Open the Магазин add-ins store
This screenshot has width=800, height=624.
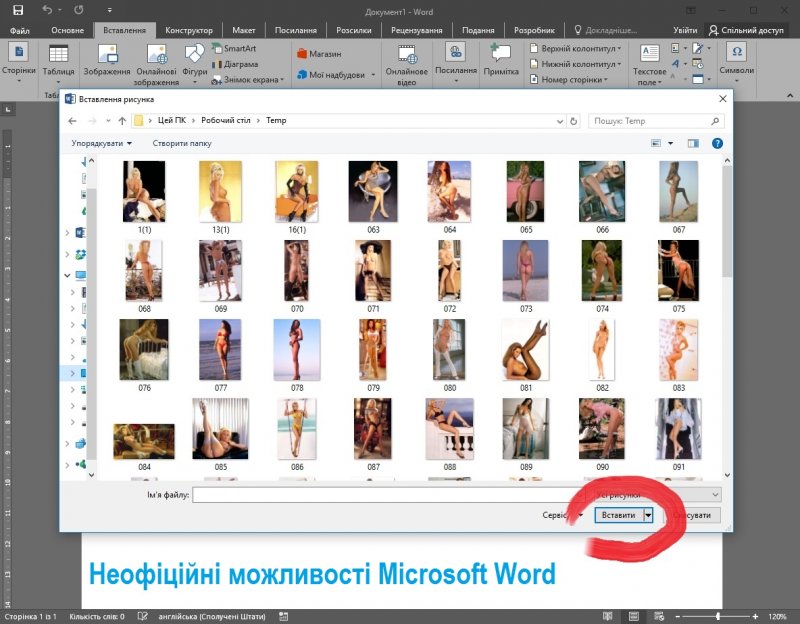pyautogui.click(x=319, y=53)
